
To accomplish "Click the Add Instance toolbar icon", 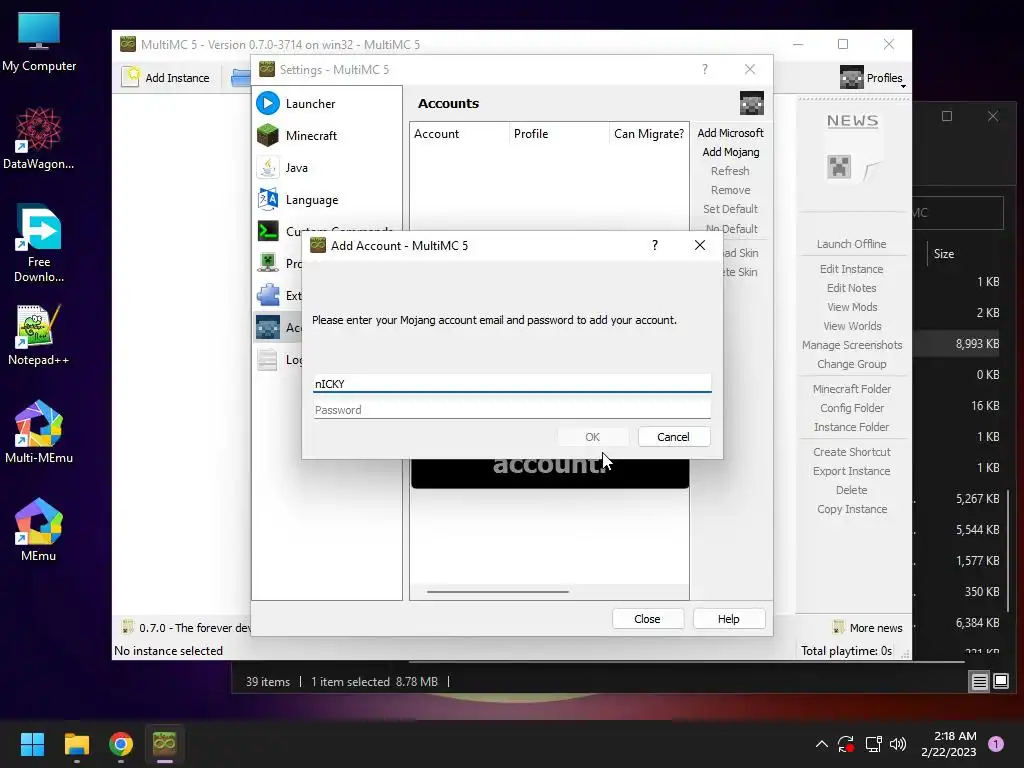I will point(131,77).
